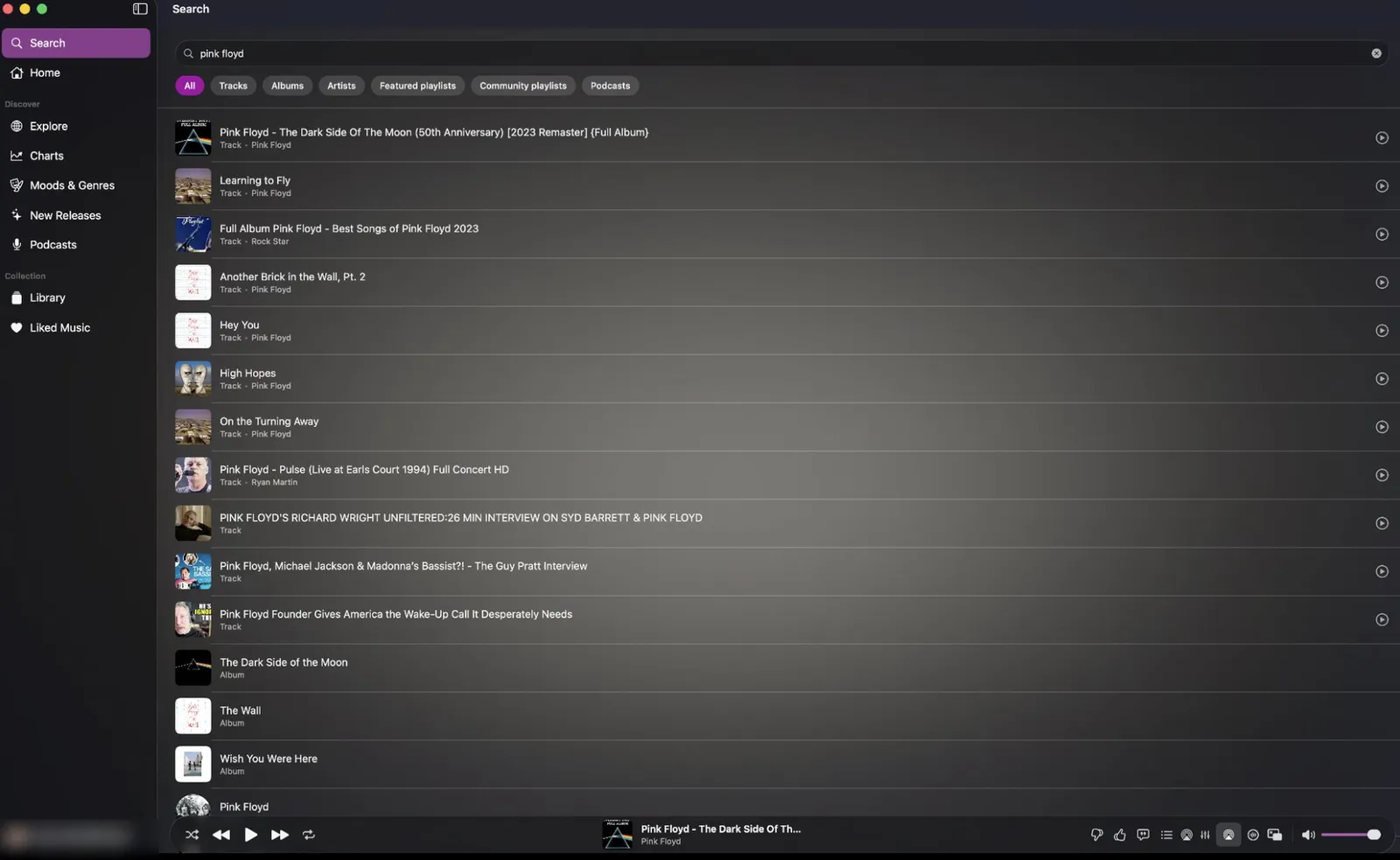Switch to the Tracks filter
Viewport: 1400px width, 860px height.
(233, 86)
